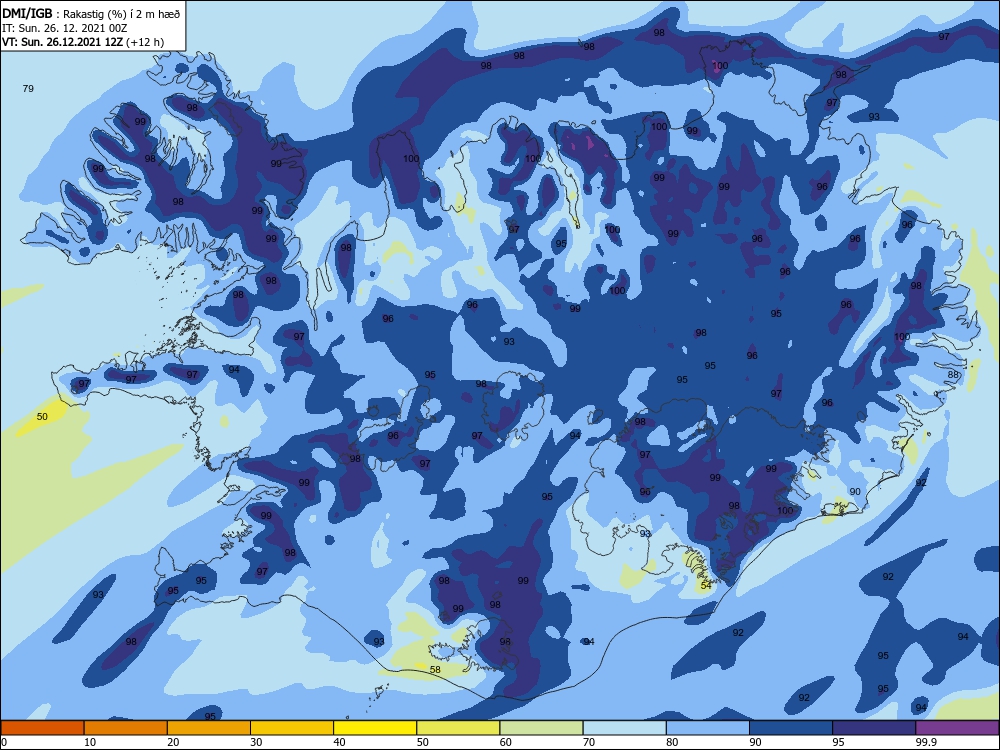Click the 70–80 pale blue legend swatch
Viewport: 1000px width, 750px height.
[x=624, y=728]
